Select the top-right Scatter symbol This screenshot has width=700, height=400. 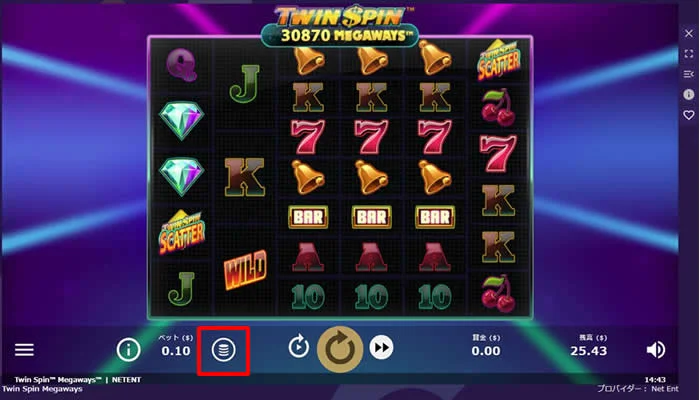(x=499, y=61)
